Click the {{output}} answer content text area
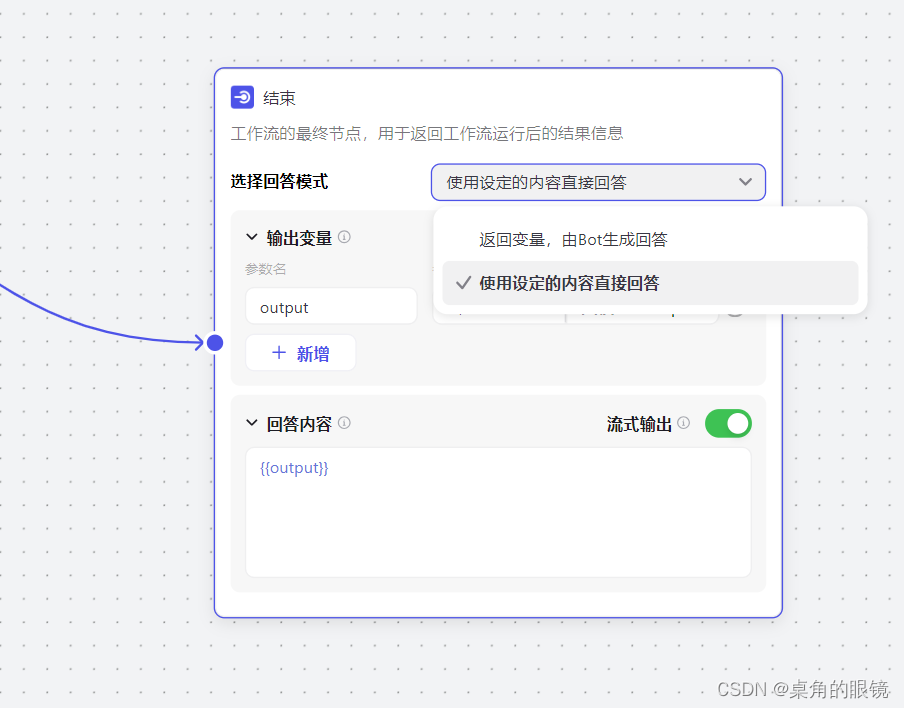 pos(498,510)
